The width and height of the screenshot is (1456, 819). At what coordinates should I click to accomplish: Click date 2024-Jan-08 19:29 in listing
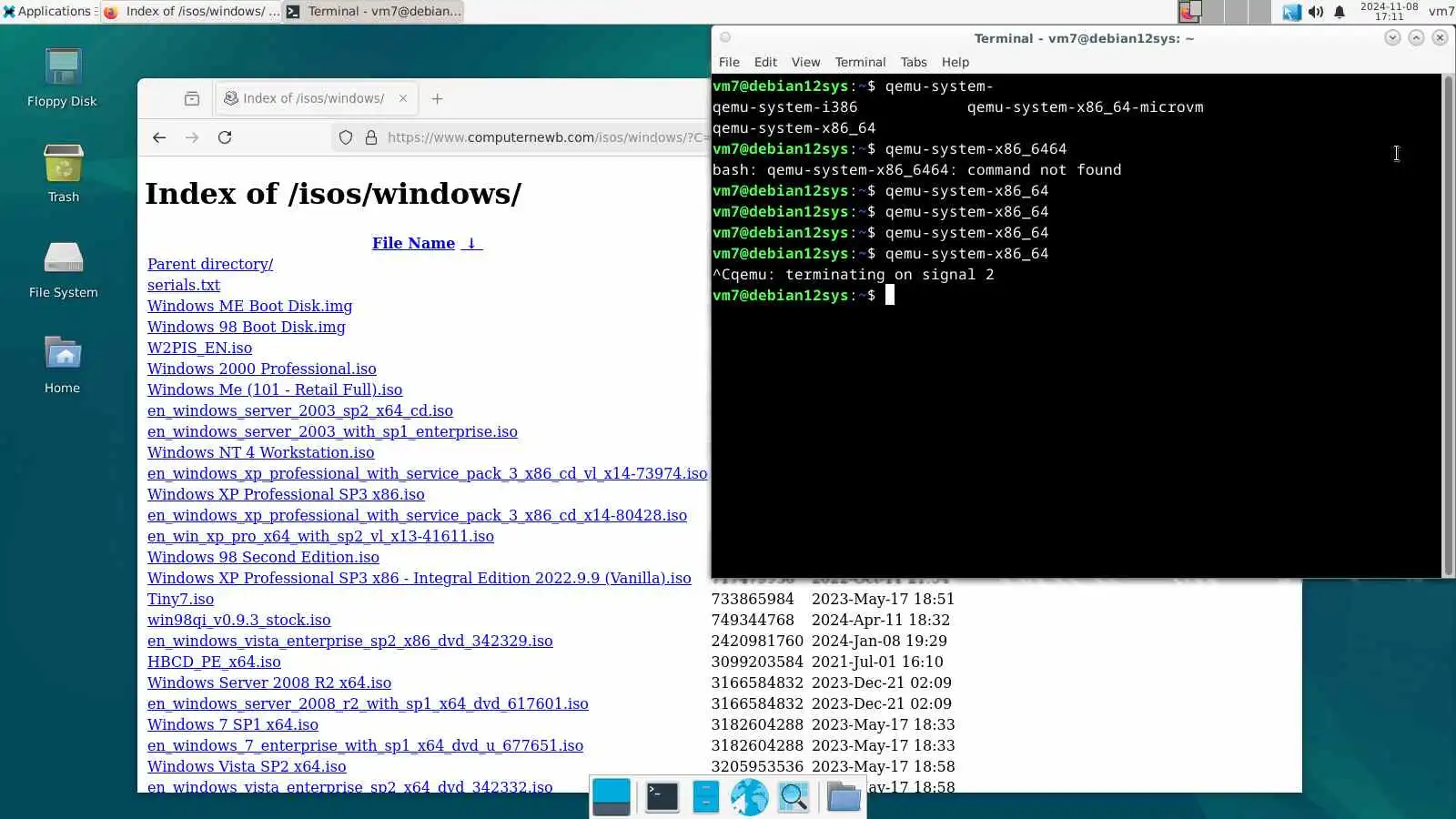click(879, 641)
